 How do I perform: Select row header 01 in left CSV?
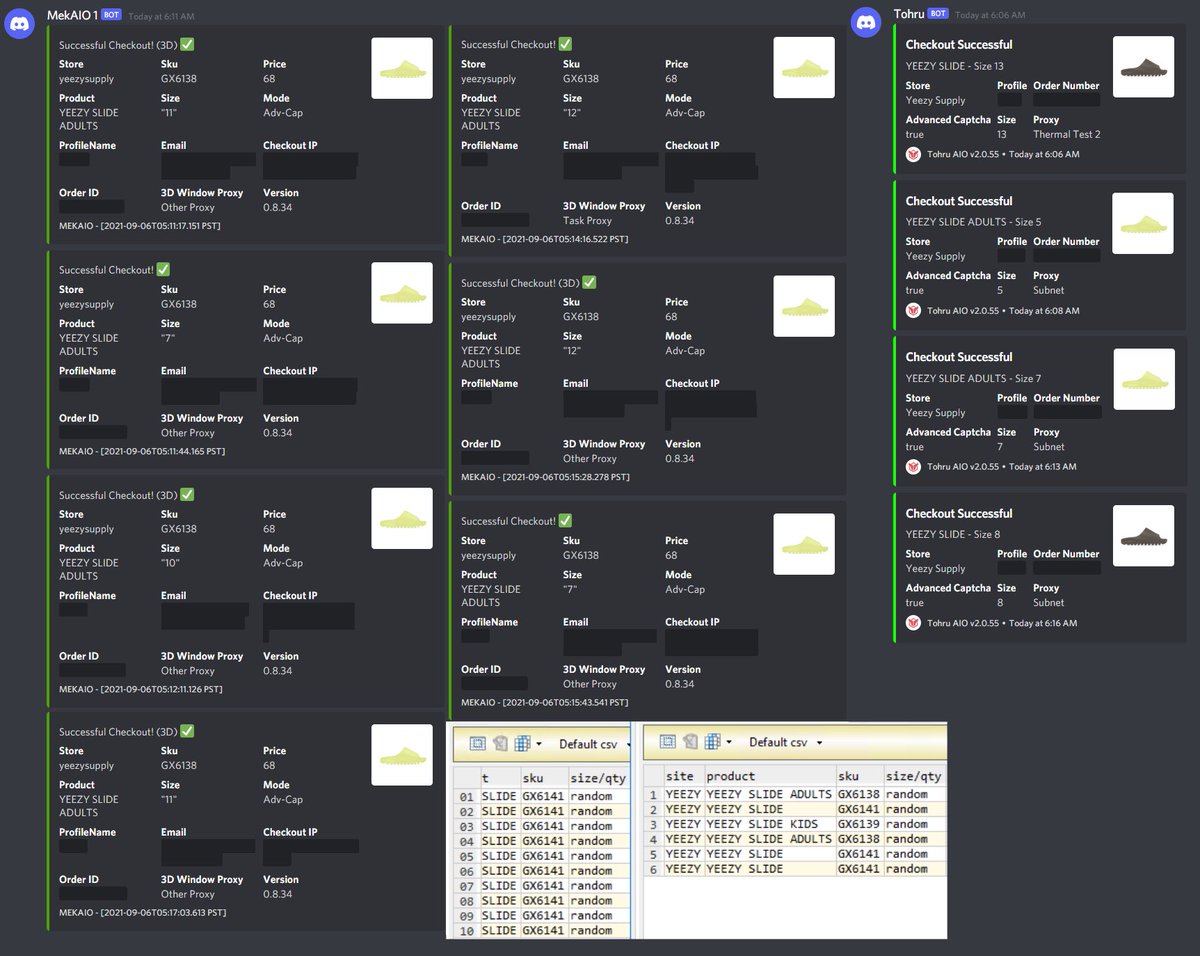tap(465, 796)
